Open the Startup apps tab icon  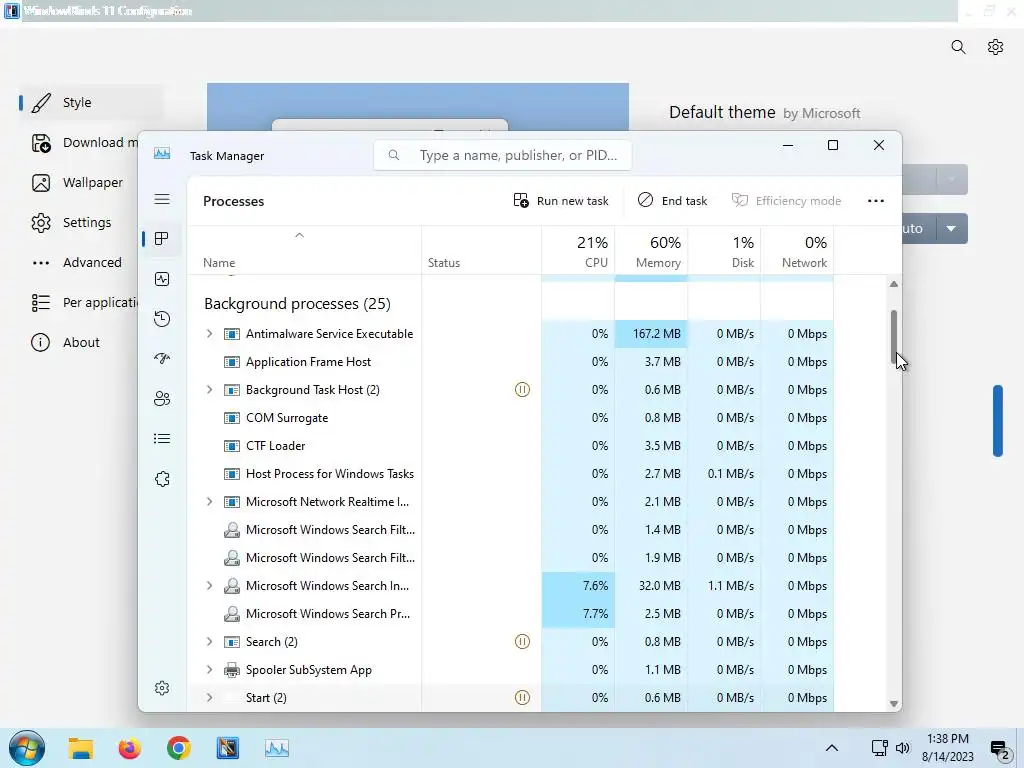162,359
